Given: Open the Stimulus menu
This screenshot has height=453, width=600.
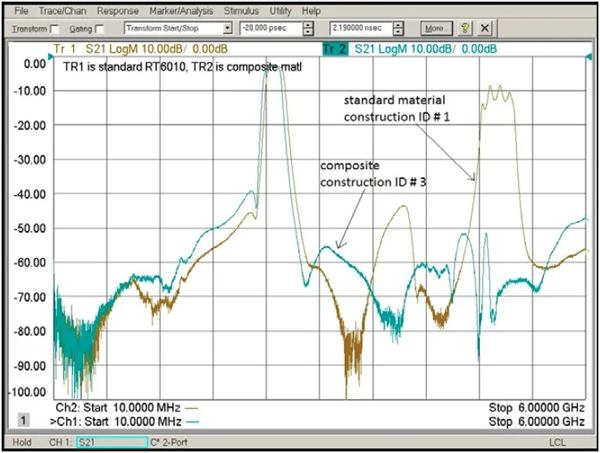Looking at the screenshot, I should click(241, 11).
